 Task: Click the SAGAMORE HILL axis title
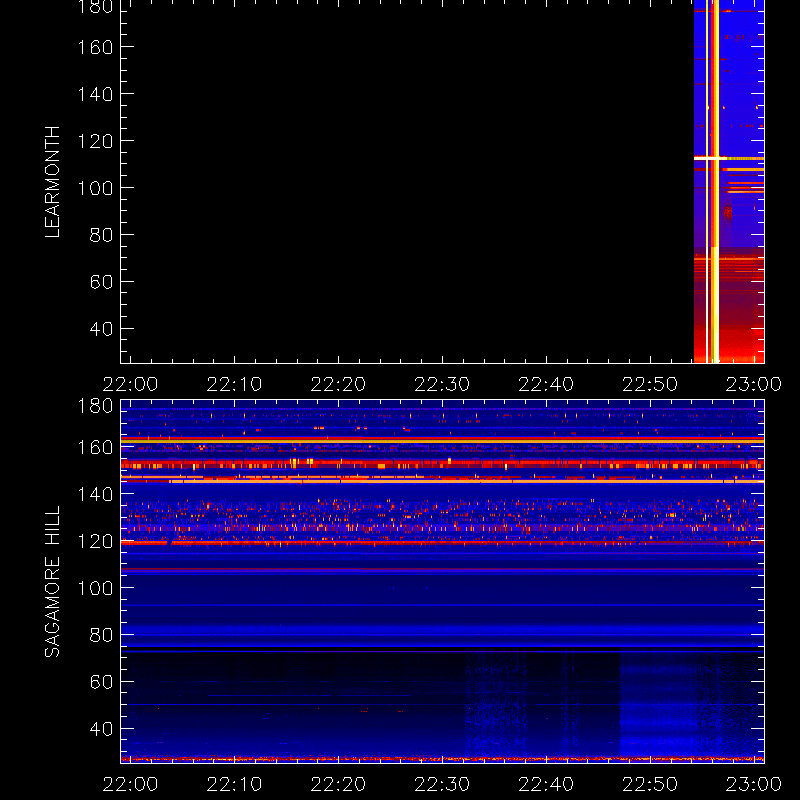pyautogui.click(x=52, y=582)
